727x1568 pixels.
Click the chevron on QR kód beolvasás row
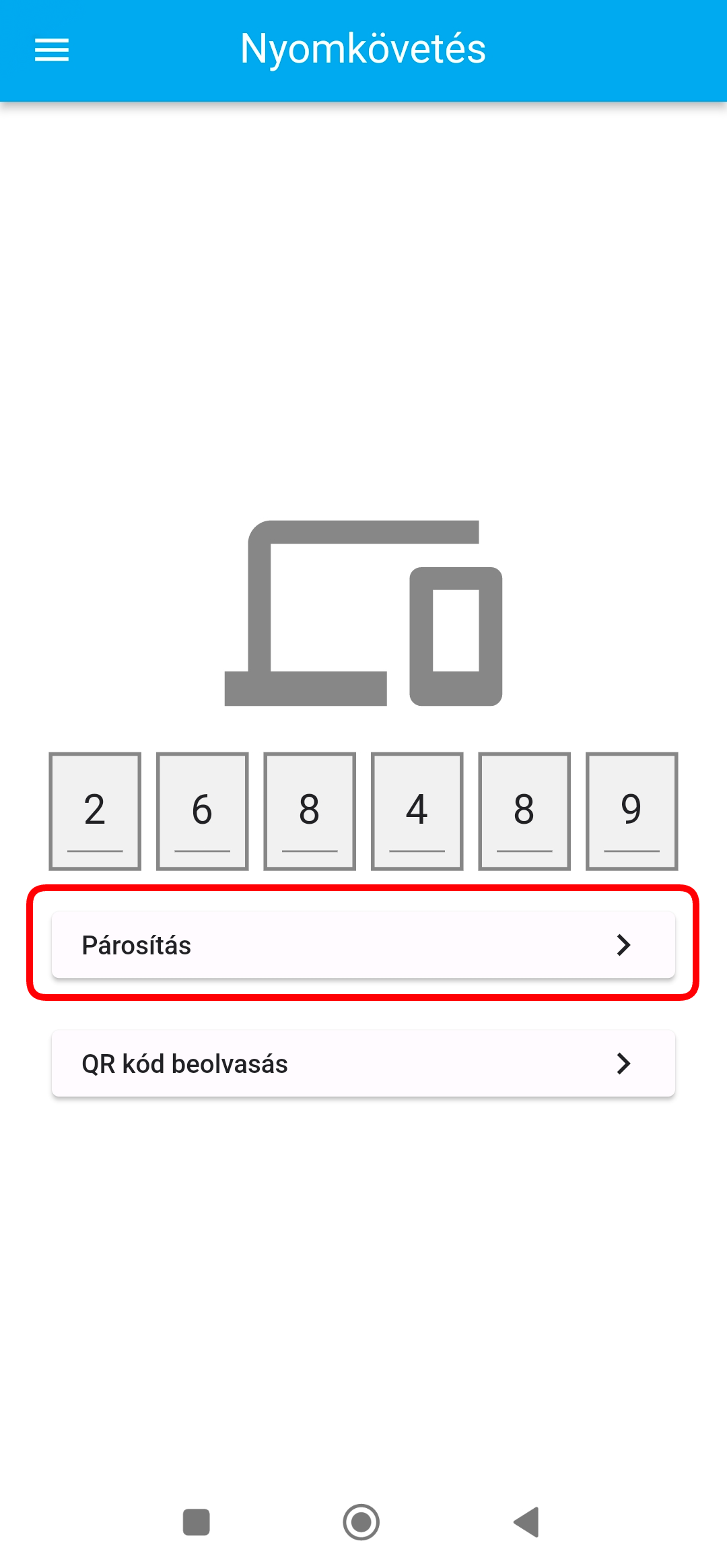(623, 1064)
